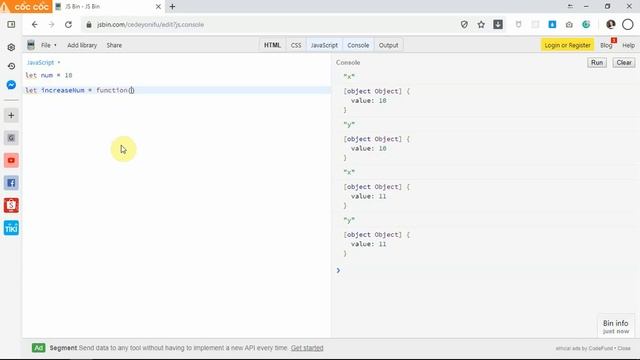The width and height of the screenshot is (640, 360).
Task: Click the JS Bin logo icon
Action: pos(31,45)
